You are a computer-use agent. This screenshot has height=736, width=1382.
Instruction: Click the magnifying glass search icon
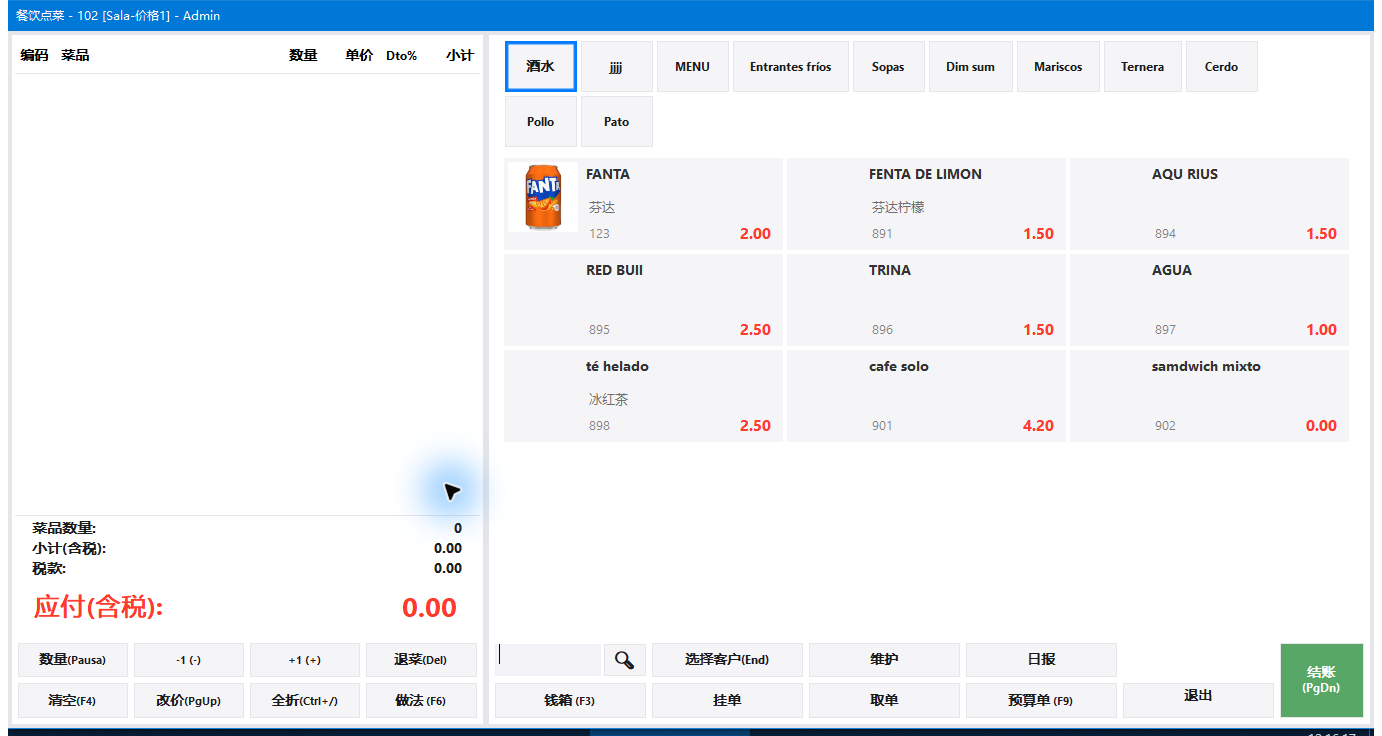[625, 660]
